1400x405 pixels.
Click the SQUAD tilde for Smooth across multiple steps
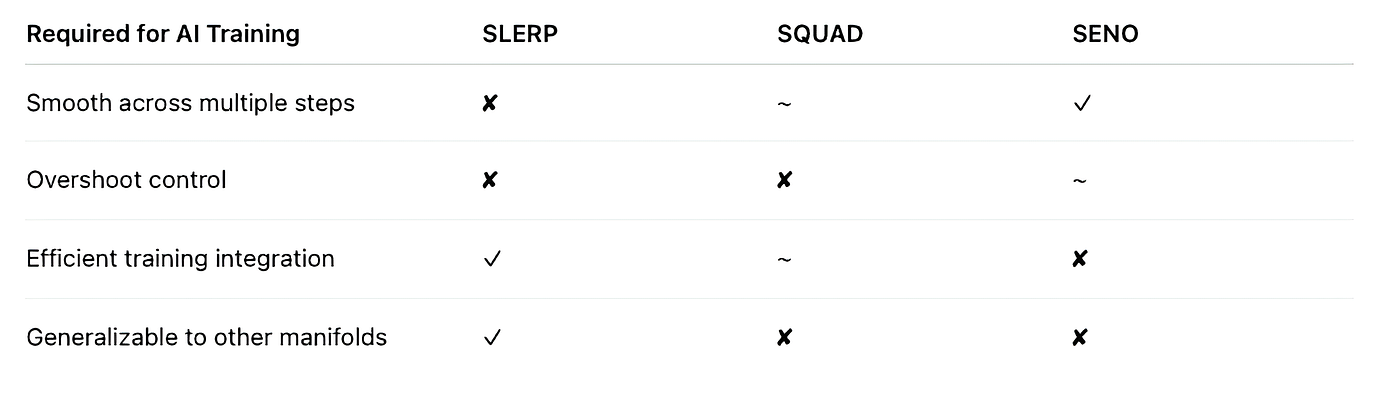click(x=784, y=104)
